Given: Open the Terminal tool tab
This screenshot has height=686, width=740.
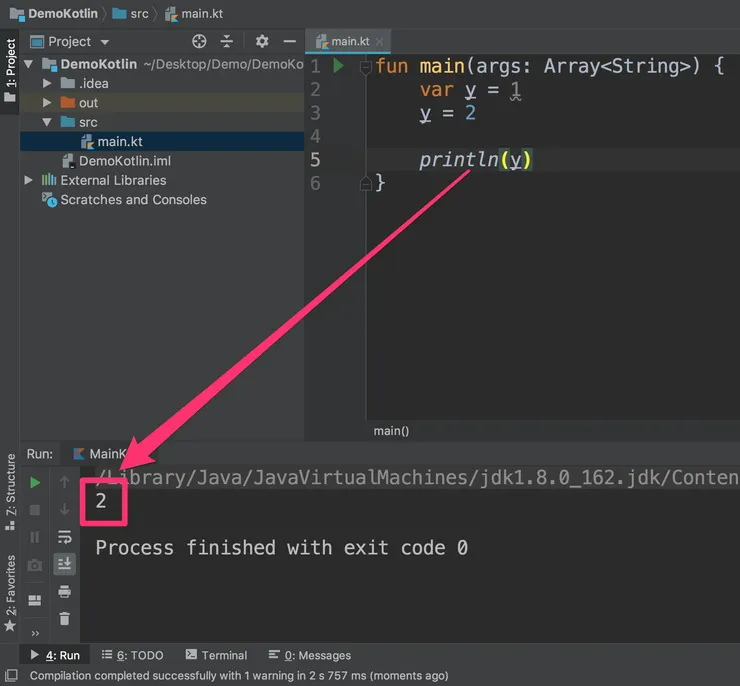Looking at the screenshot, I should point(216,655).
